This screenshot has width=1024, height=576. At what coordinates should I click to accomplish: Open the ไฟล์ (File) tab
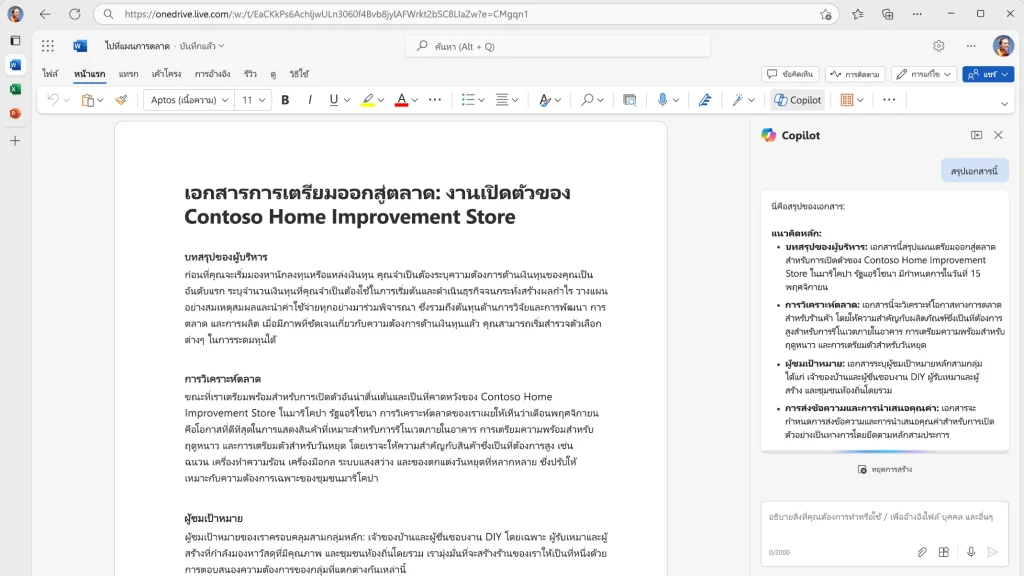[50, 74]
